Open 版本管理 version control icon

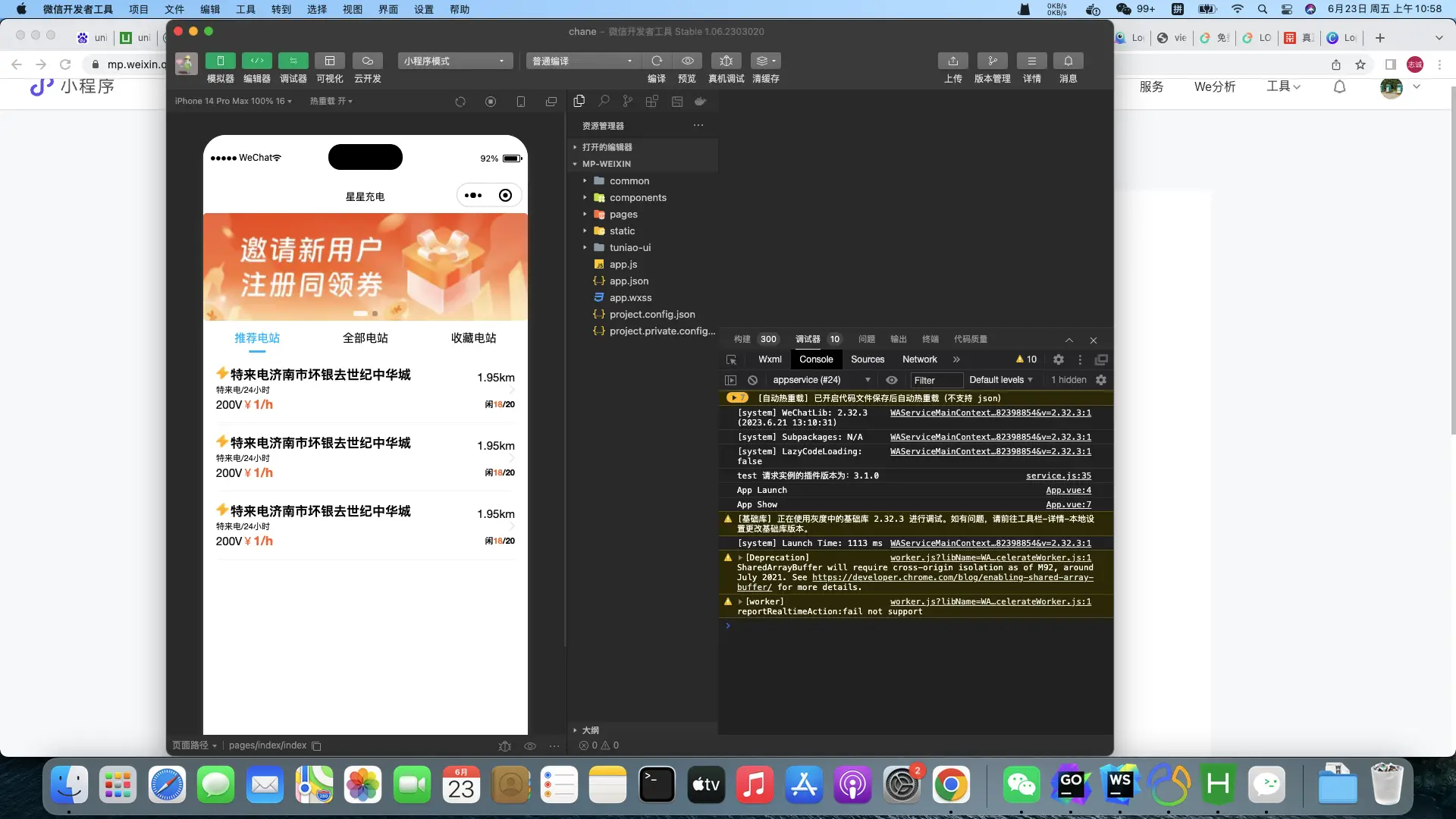[992, 61]
